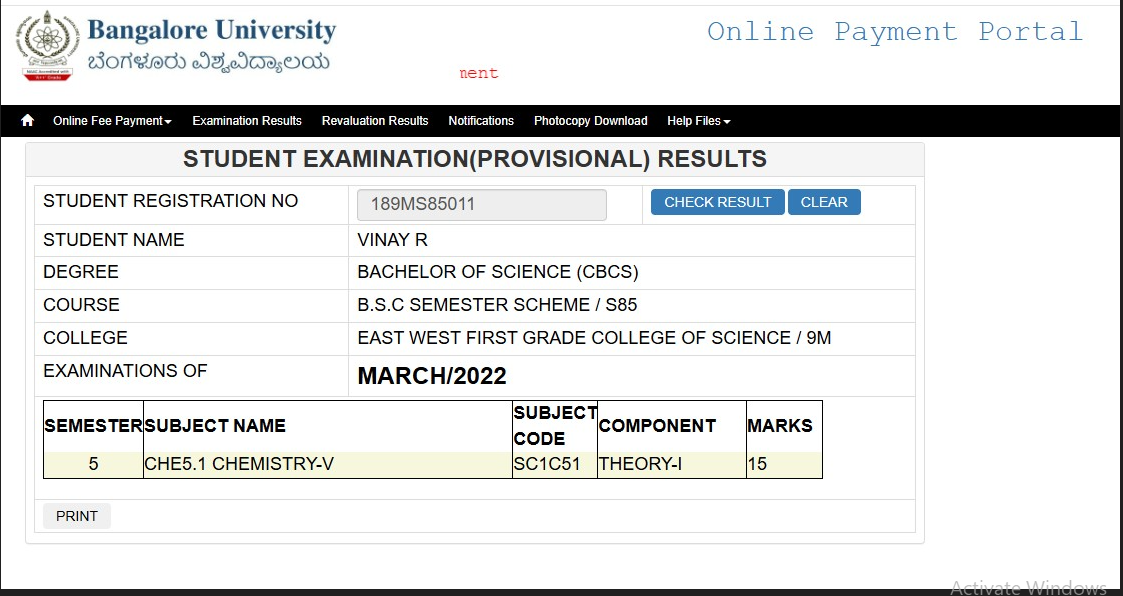Expand the Help Files dropdown
The image size is (1123, 596).
(x=698, y=121)
